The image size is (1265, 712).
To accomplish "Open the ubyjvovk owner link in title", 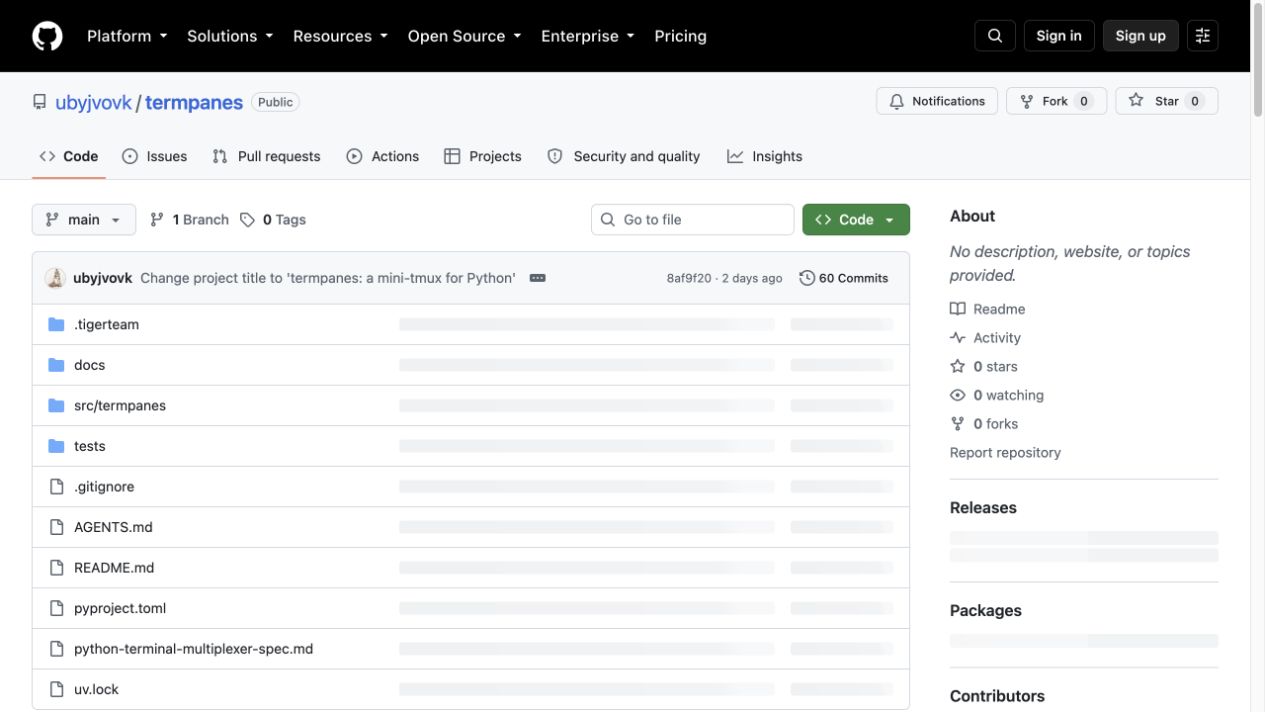I will pyautogui.click(x=93, y=102).
